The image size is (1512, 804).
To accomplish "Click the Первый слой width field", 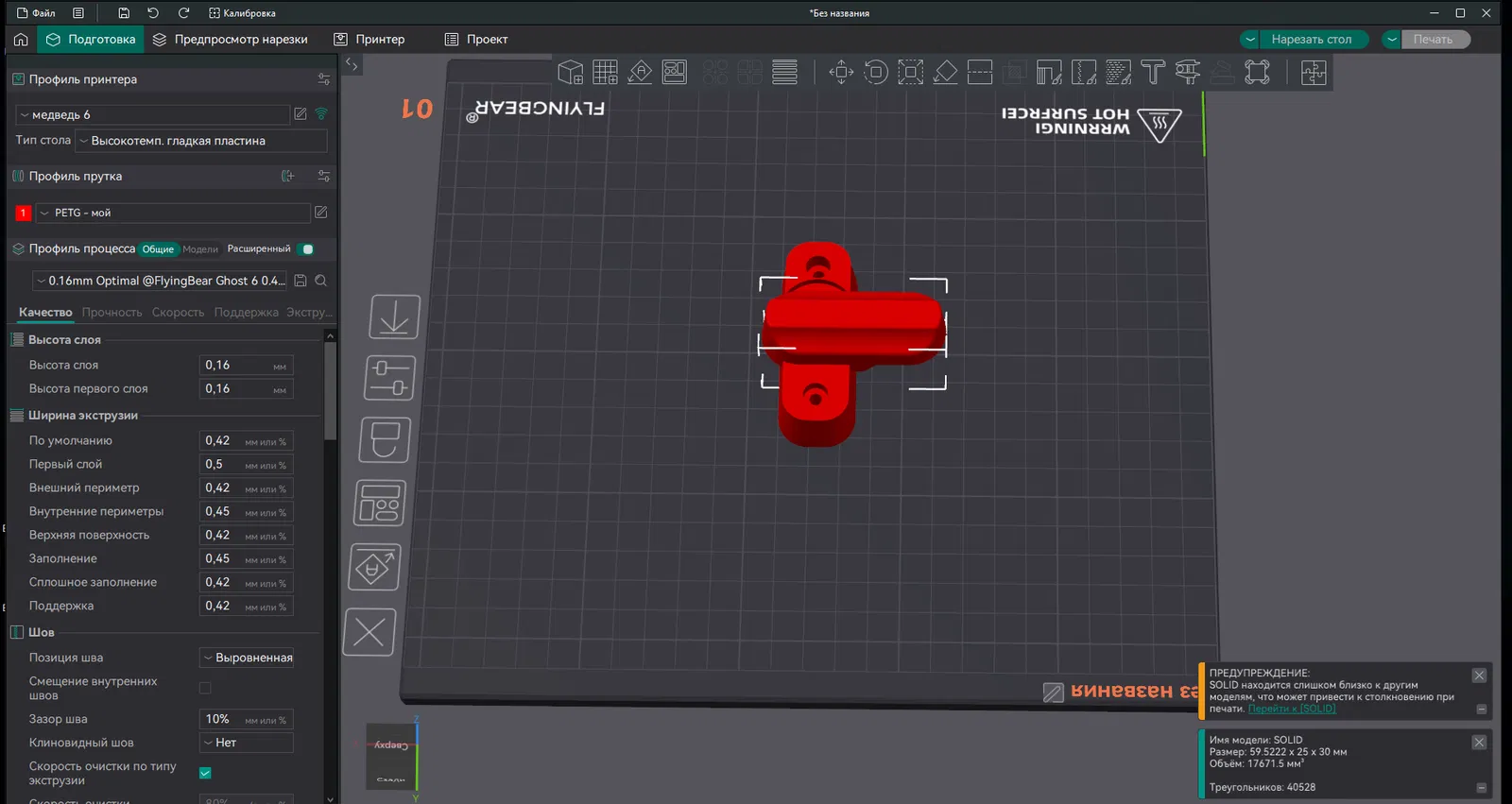I will [246, 464].
